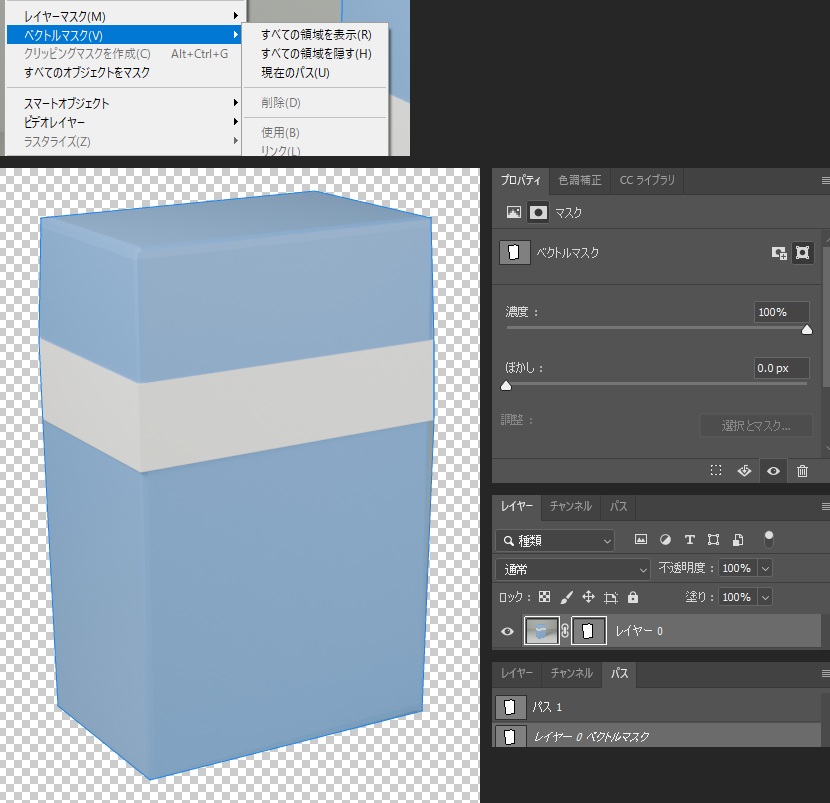Open the CC ライブラリ tab
The height and width of the screenshot is (803, 830).
[x=647, y=181]
